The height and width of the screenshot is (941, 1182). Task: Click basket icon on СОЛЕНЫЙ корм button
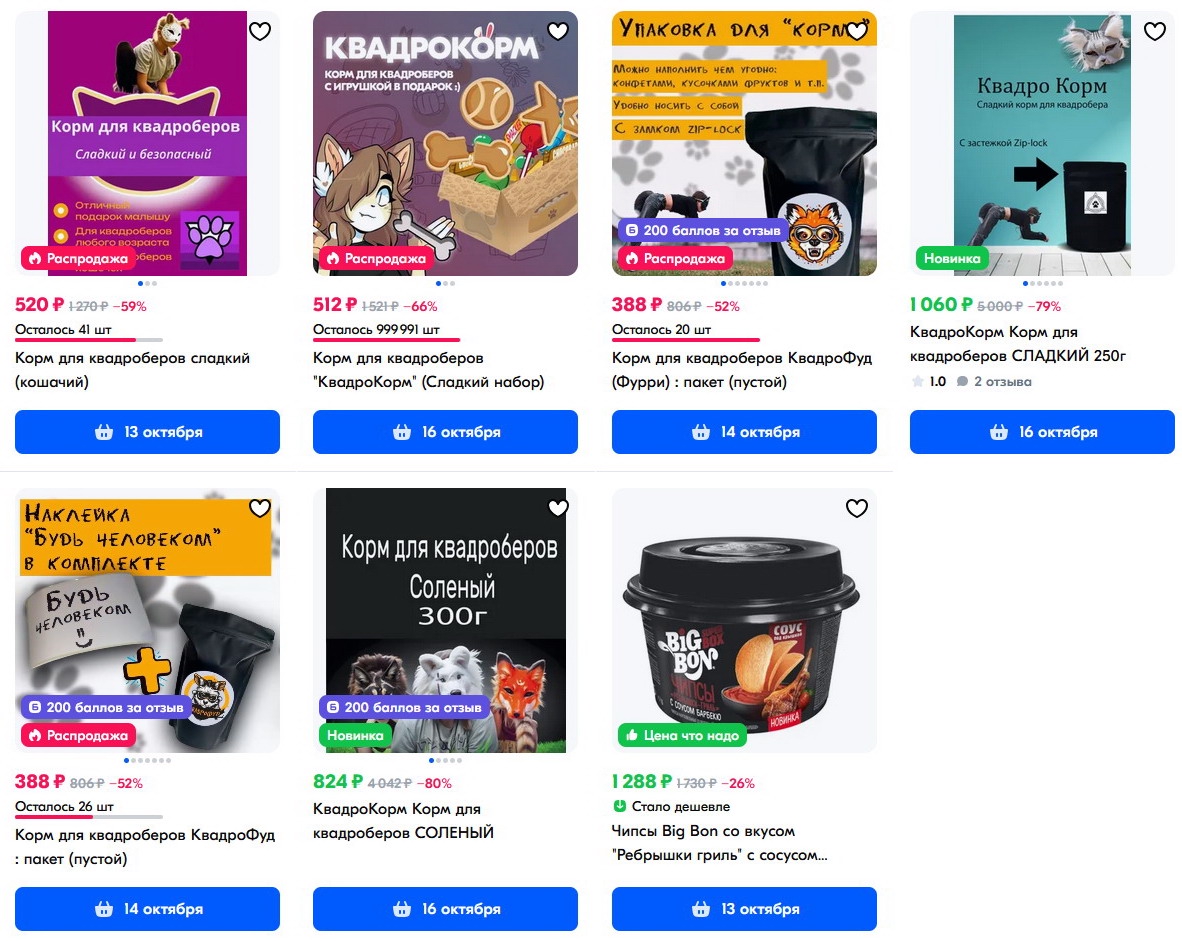coord(402,909)
